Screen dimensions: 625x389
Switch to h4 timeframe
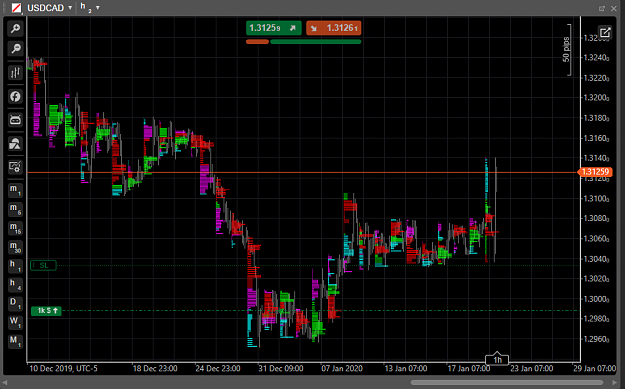(15, 284)
